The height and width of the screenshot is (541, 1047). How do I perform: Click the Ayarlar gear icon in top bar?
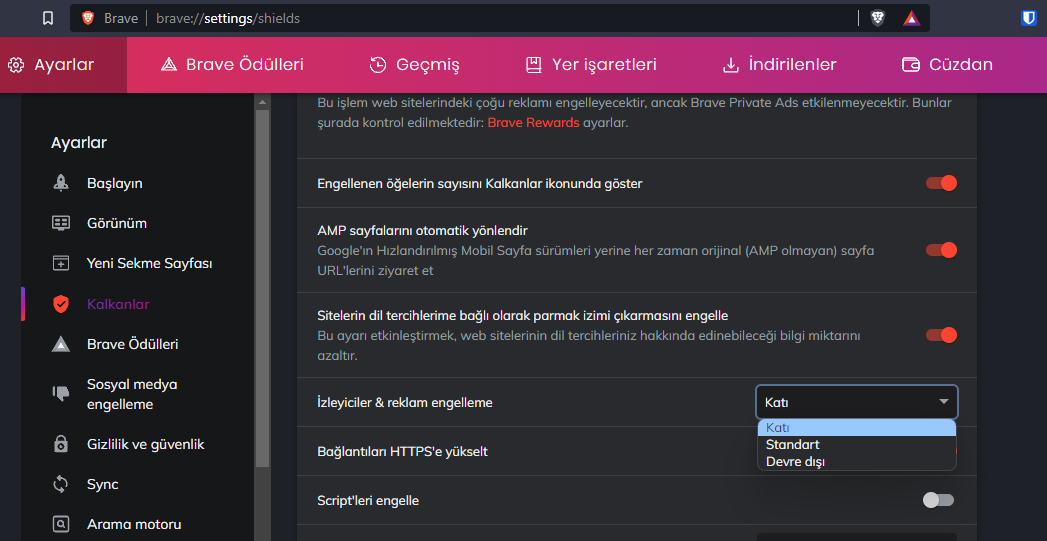pos(16,65)
